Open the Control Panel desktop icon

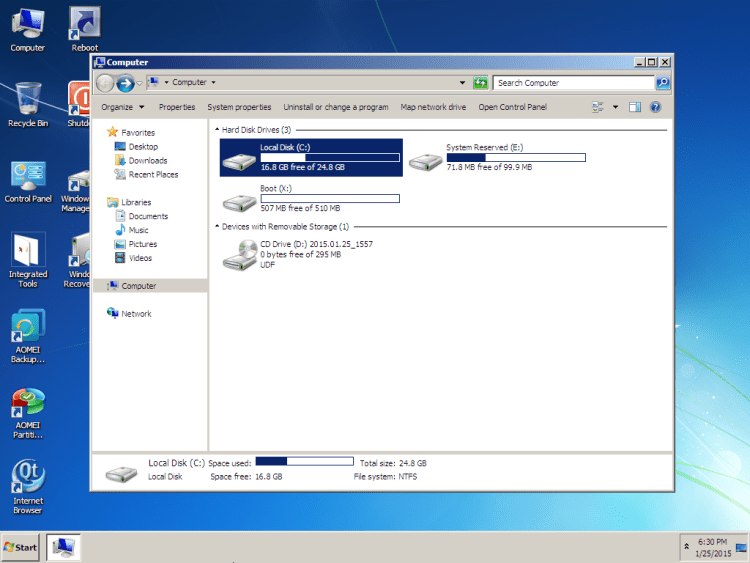click(x=28, y=182)
